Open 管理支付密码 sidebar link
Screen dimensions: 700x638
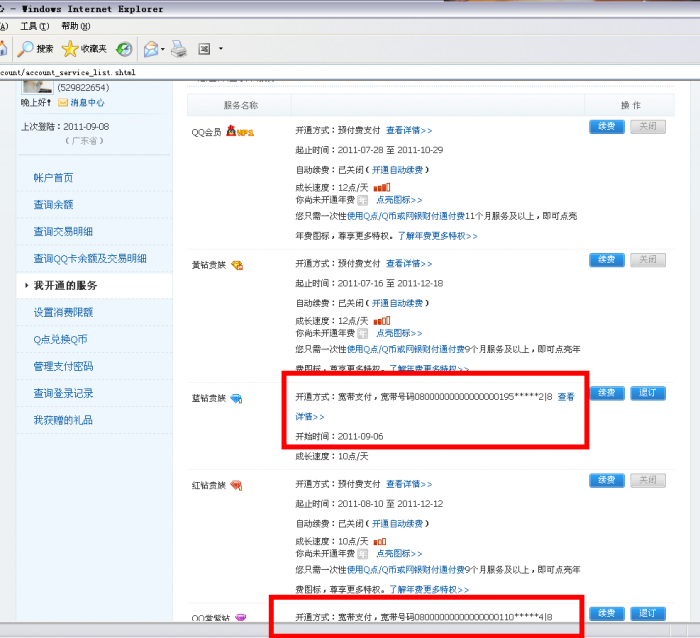point(63,366)
